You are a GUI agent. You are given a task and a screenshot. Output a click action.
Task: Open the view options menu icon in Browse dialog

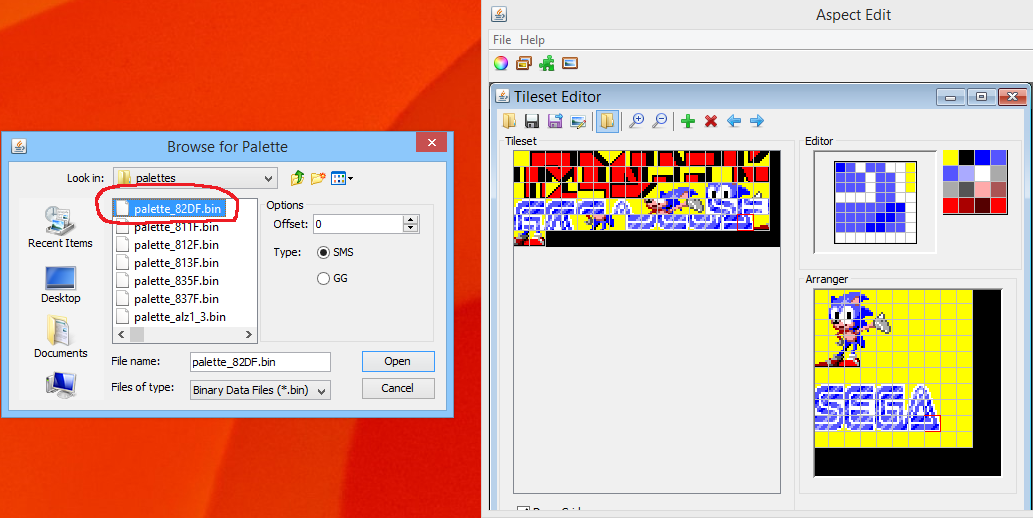click(341, 177)
